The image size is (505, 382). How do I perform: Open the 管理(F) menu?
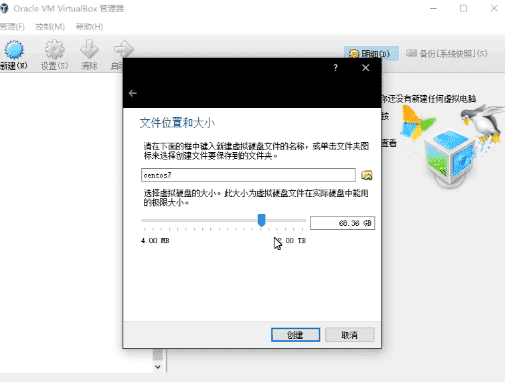12,27
